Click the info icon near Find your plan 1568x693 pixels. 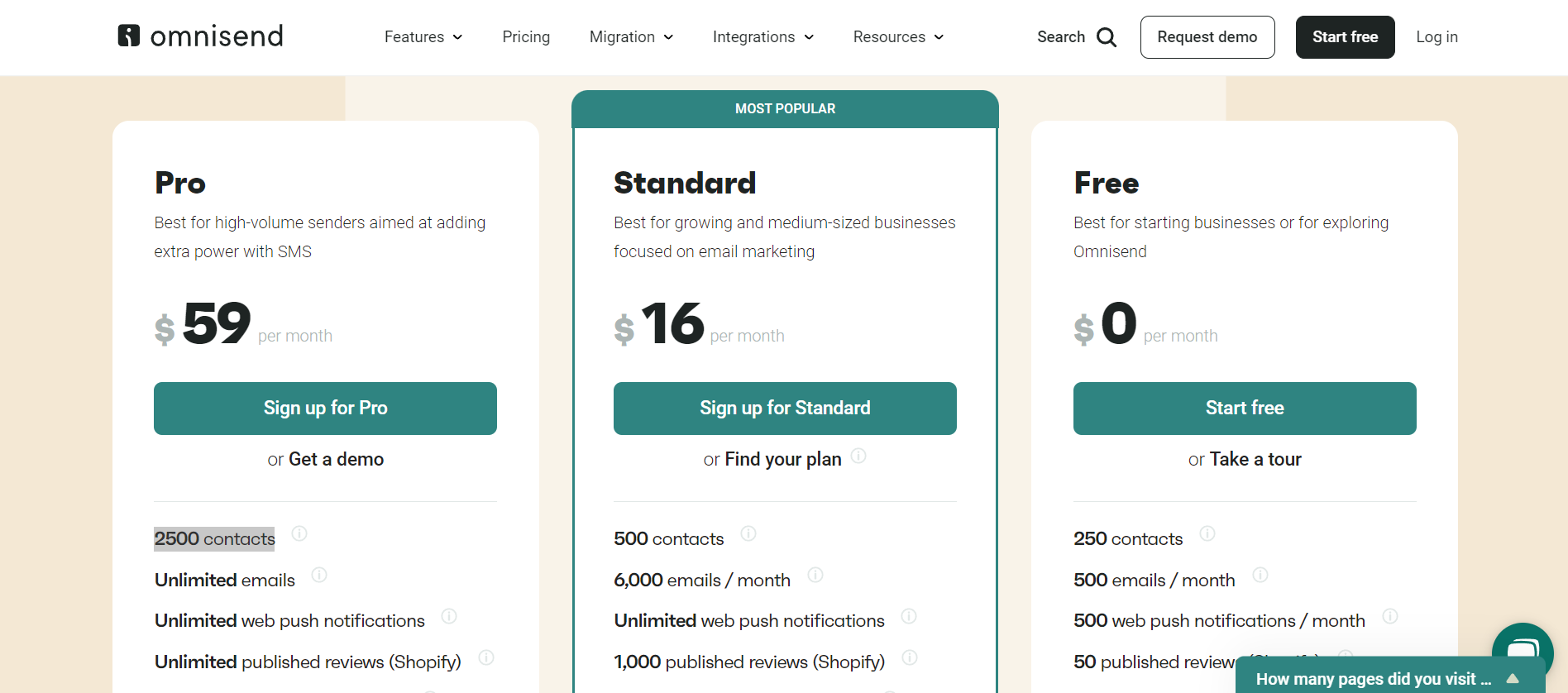(858, 456)
